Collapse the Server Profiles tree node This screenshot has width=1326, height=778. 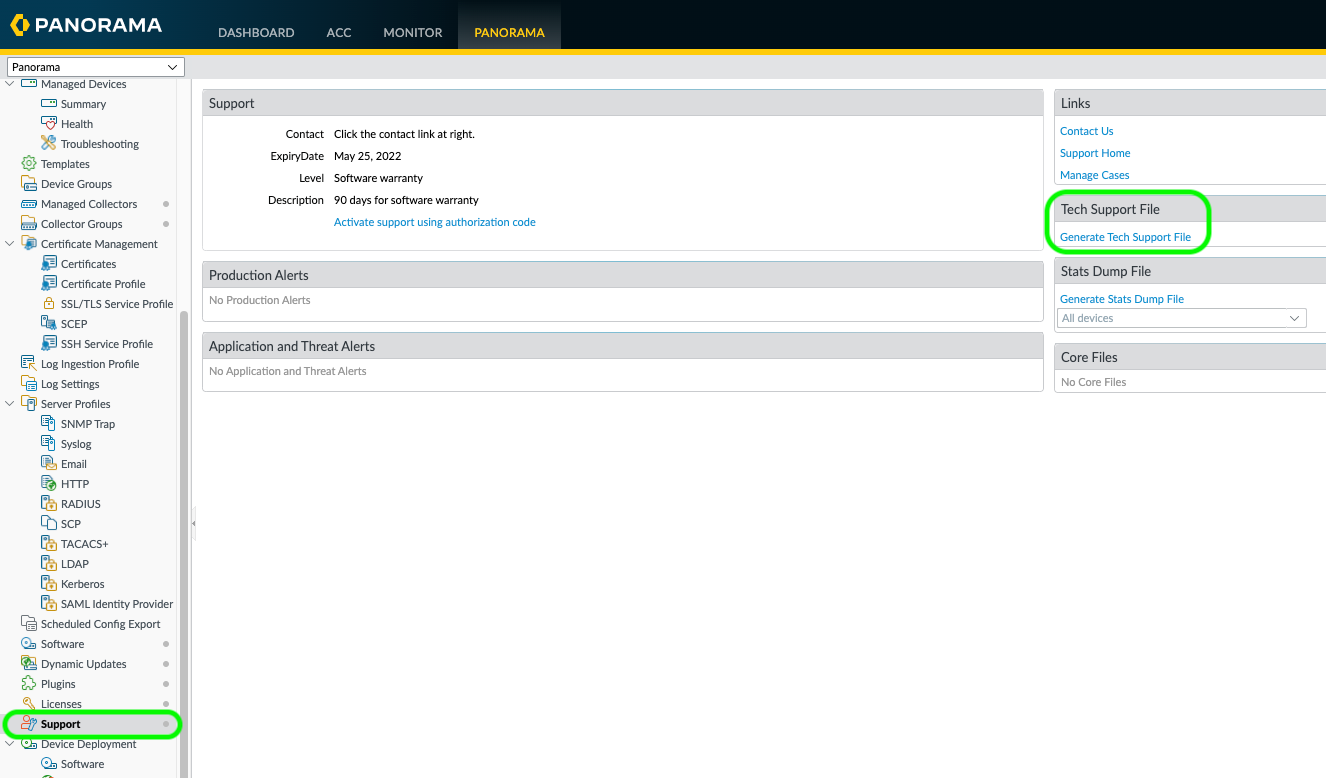point(10,404)
